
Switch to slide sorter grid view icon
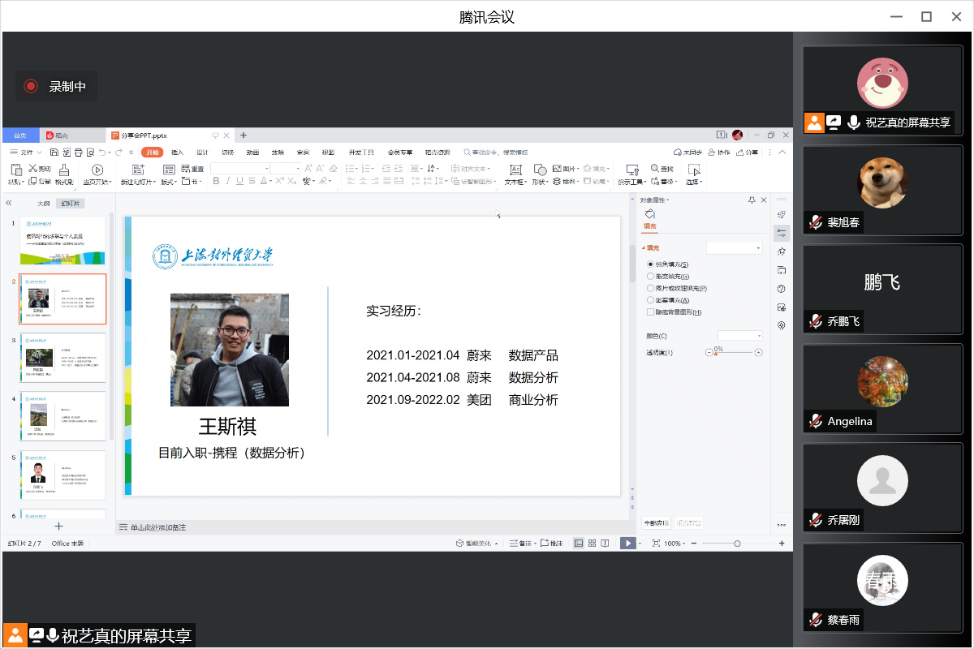pyautogui.click(x=592, y=543)
